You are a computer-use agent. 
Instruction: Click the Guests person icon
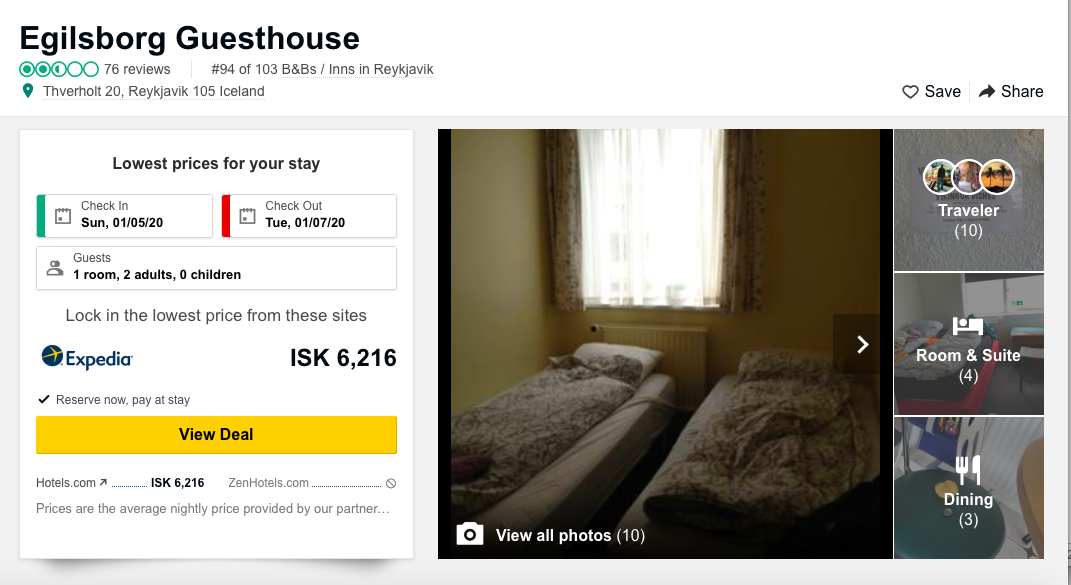(55, 268)
